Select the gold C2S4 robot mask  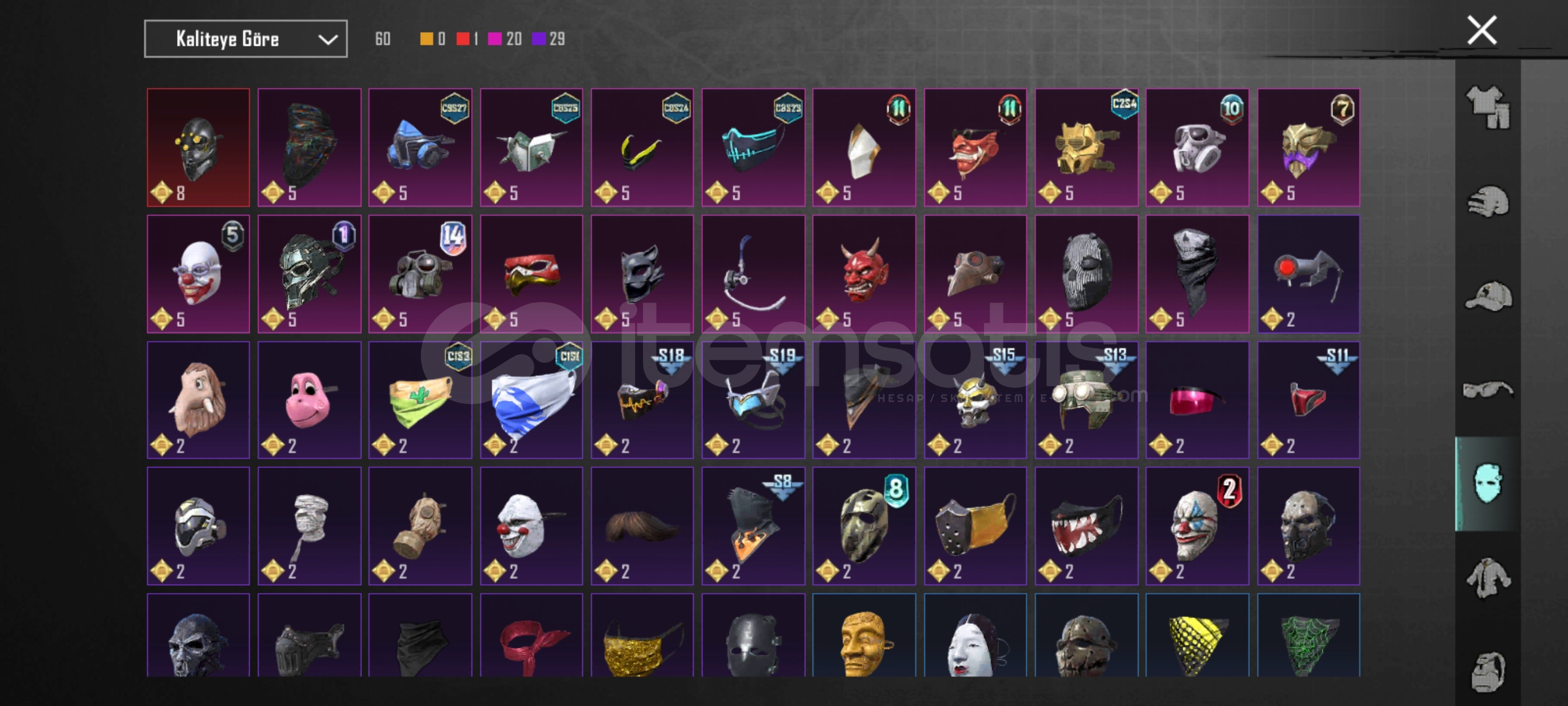point(1086,148)
